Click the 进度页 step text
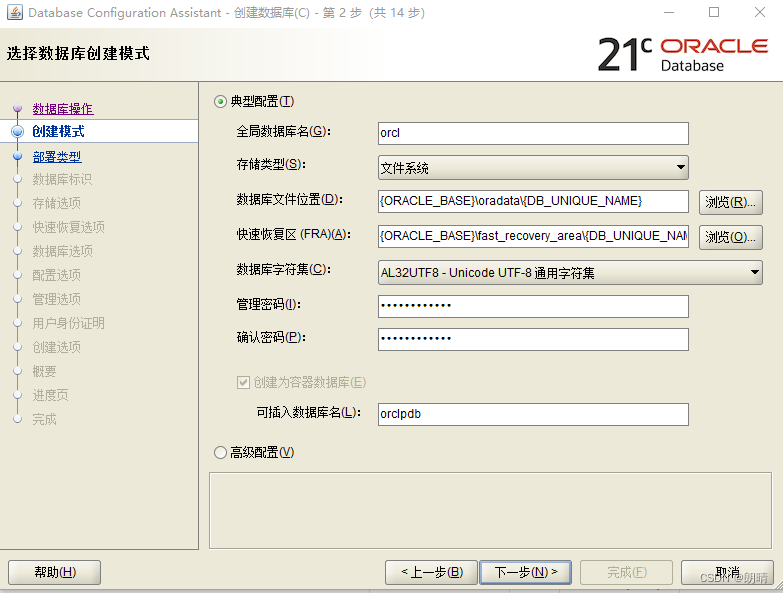783x593 pixels. coord(50,395)
